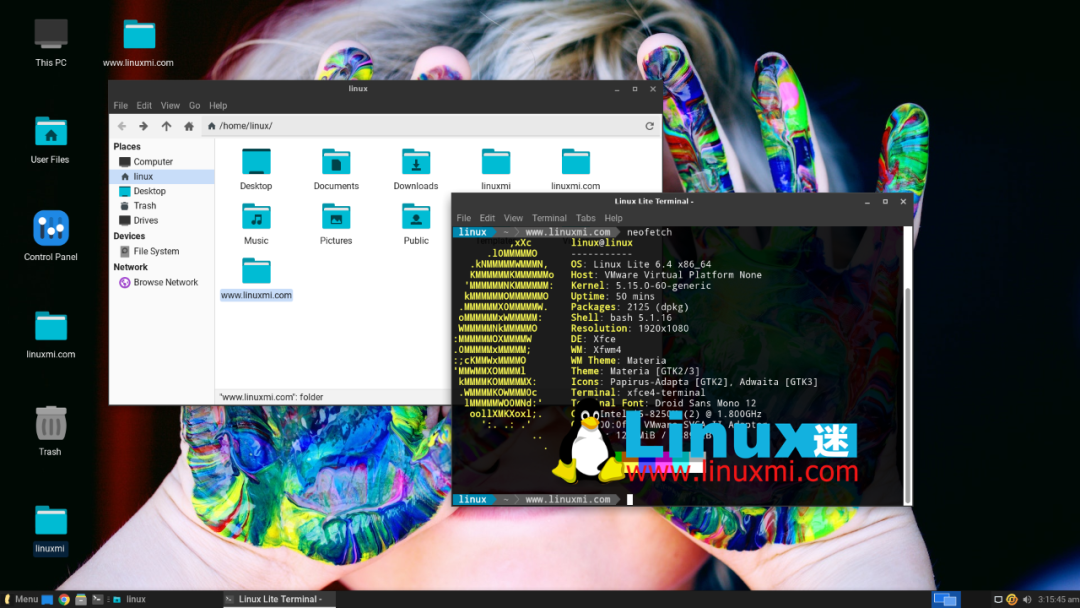The image size is (1080, 608).
Task: Open Edit menu in file manager
Action: coord(144,105)
